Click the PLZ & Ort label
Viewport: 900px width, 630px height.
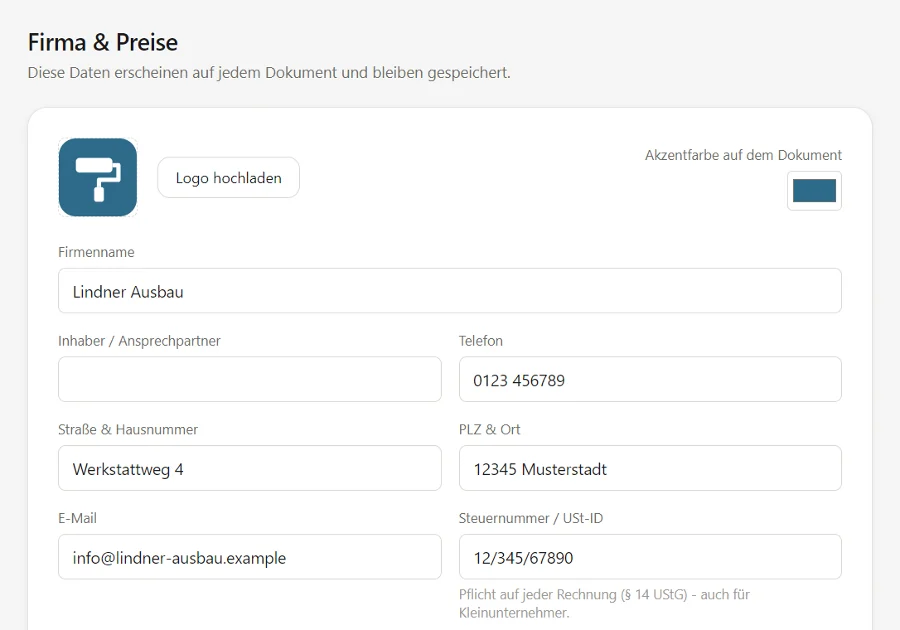(490, 430)
